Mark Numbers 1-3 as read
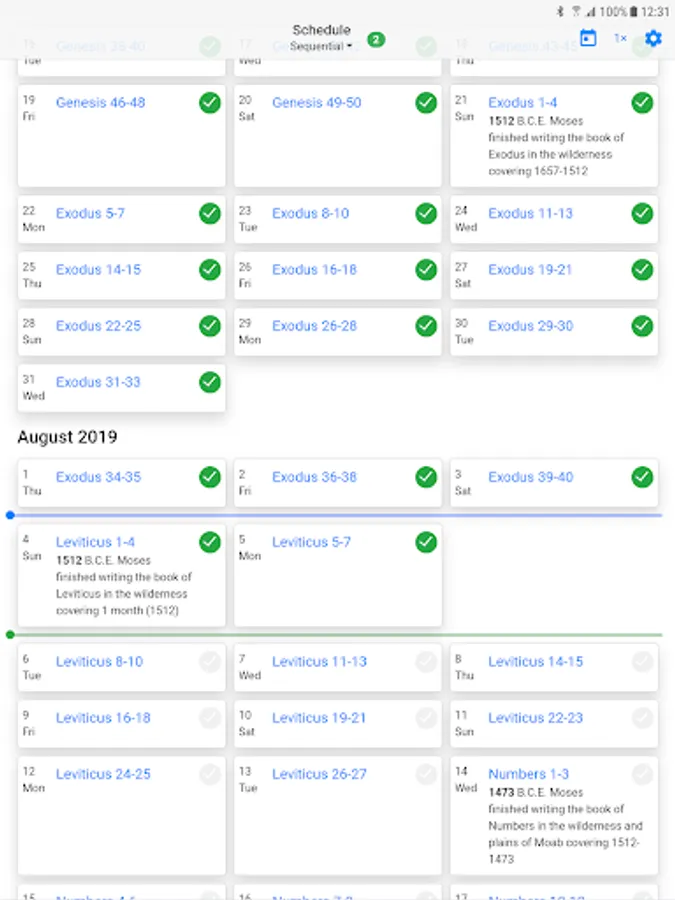Image resolution: width=675 pixels, height=900 pixels. pyautogui.click(x=642, y=773)
